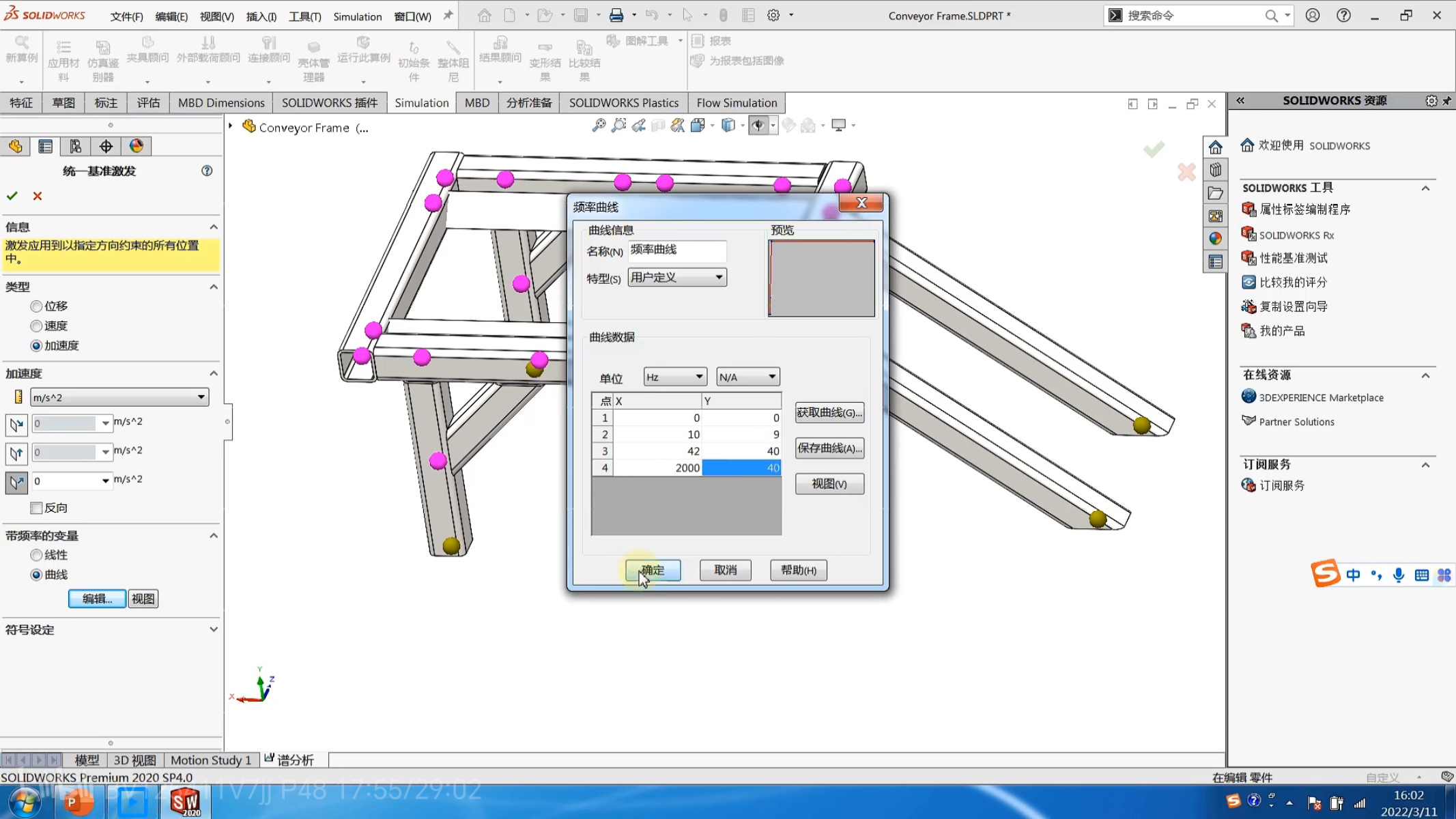This screenshot has width=1456, height=819.
Task: Open the 工具(T) menu
Action: pos(304,16)
